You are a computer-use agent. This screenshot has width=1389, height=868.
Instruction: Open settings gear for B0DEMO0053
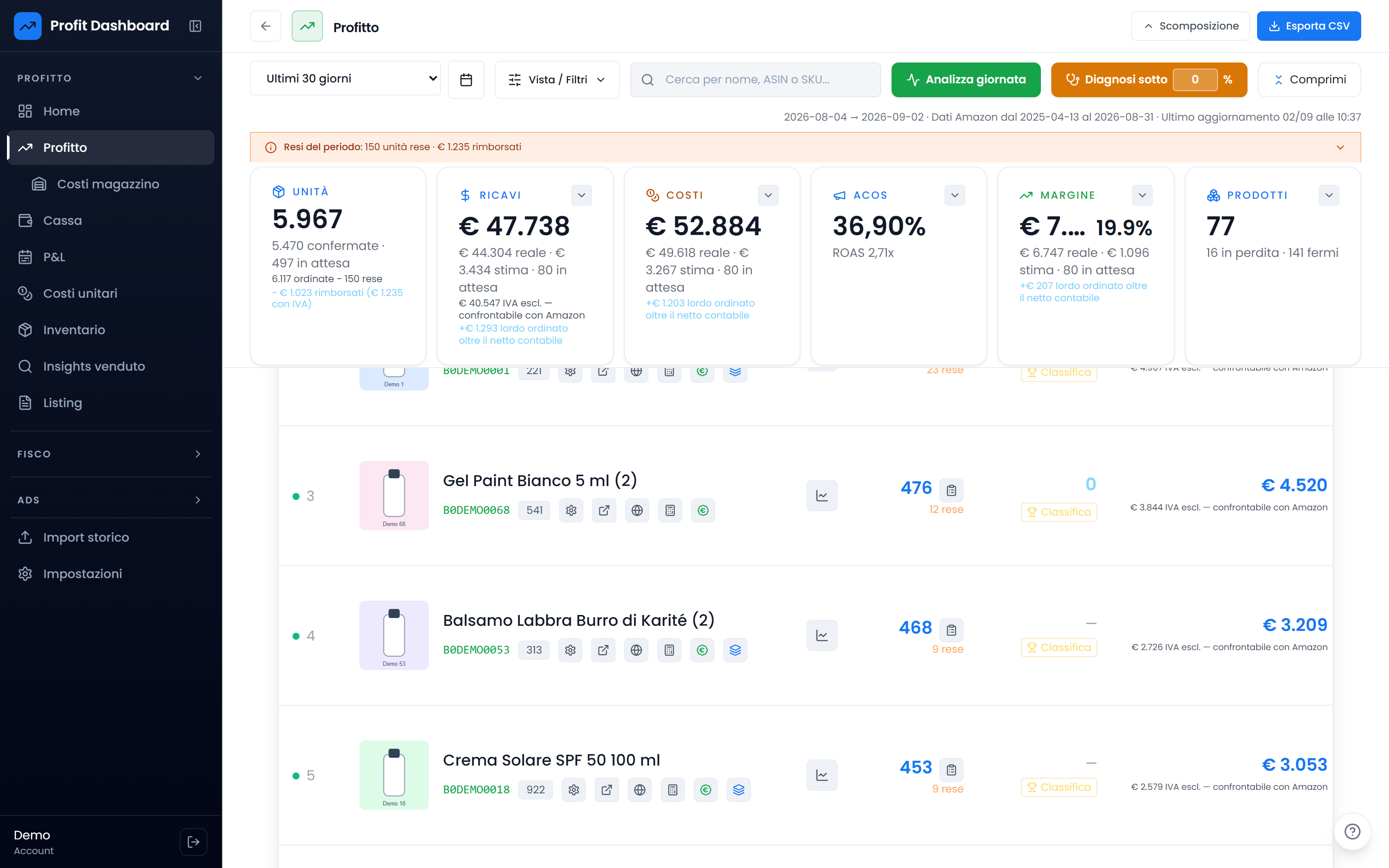click(x=570, y=650)
